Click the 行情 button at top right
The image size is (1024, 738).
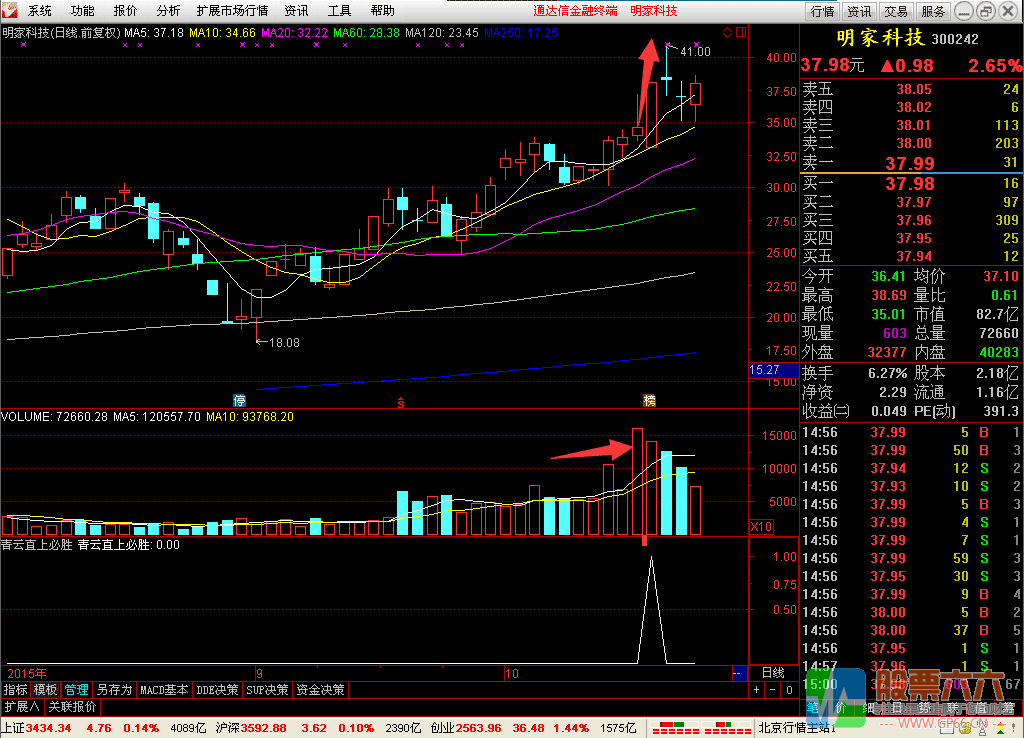tap(822, 11)
